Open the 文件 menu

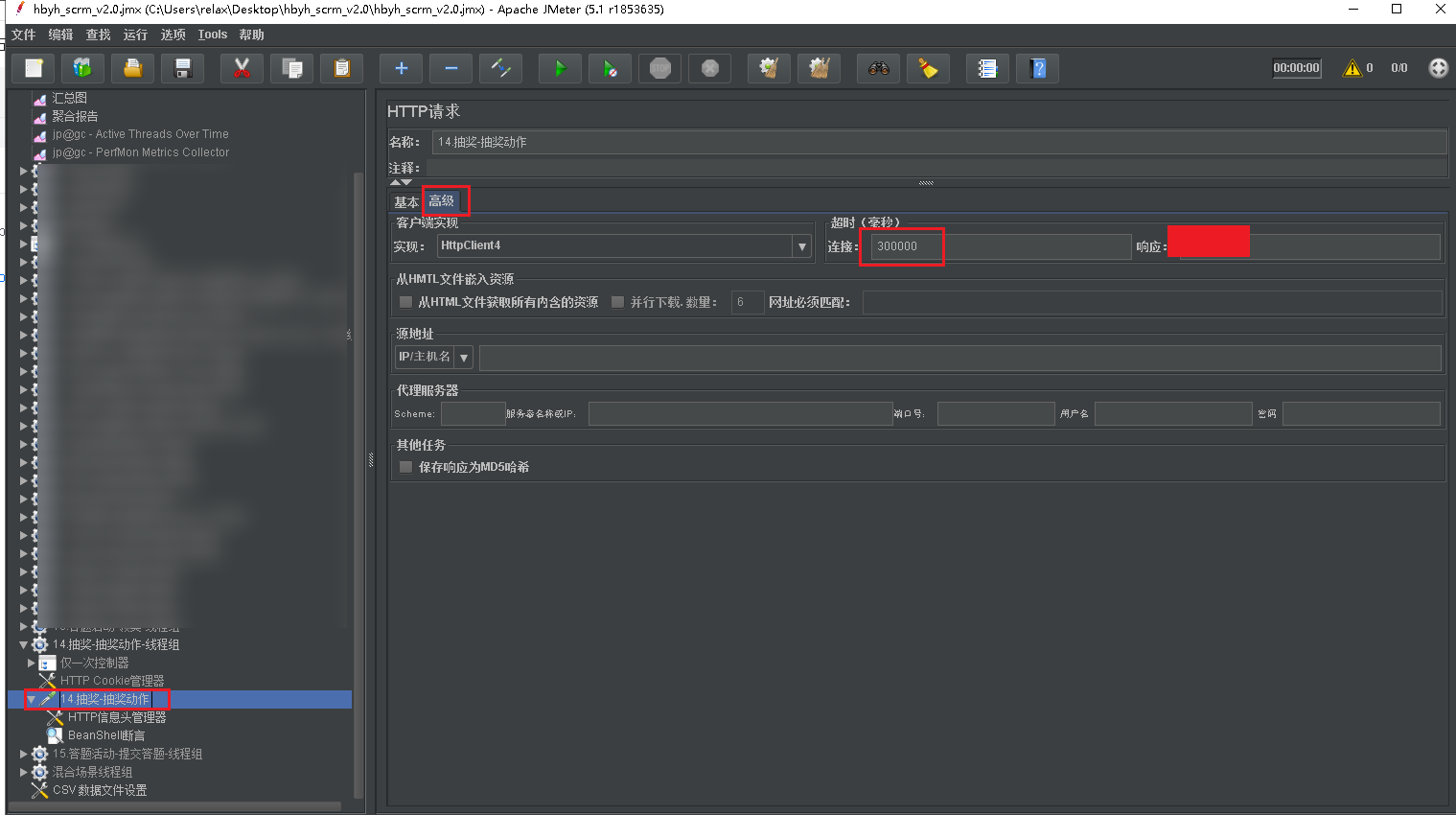24,35
